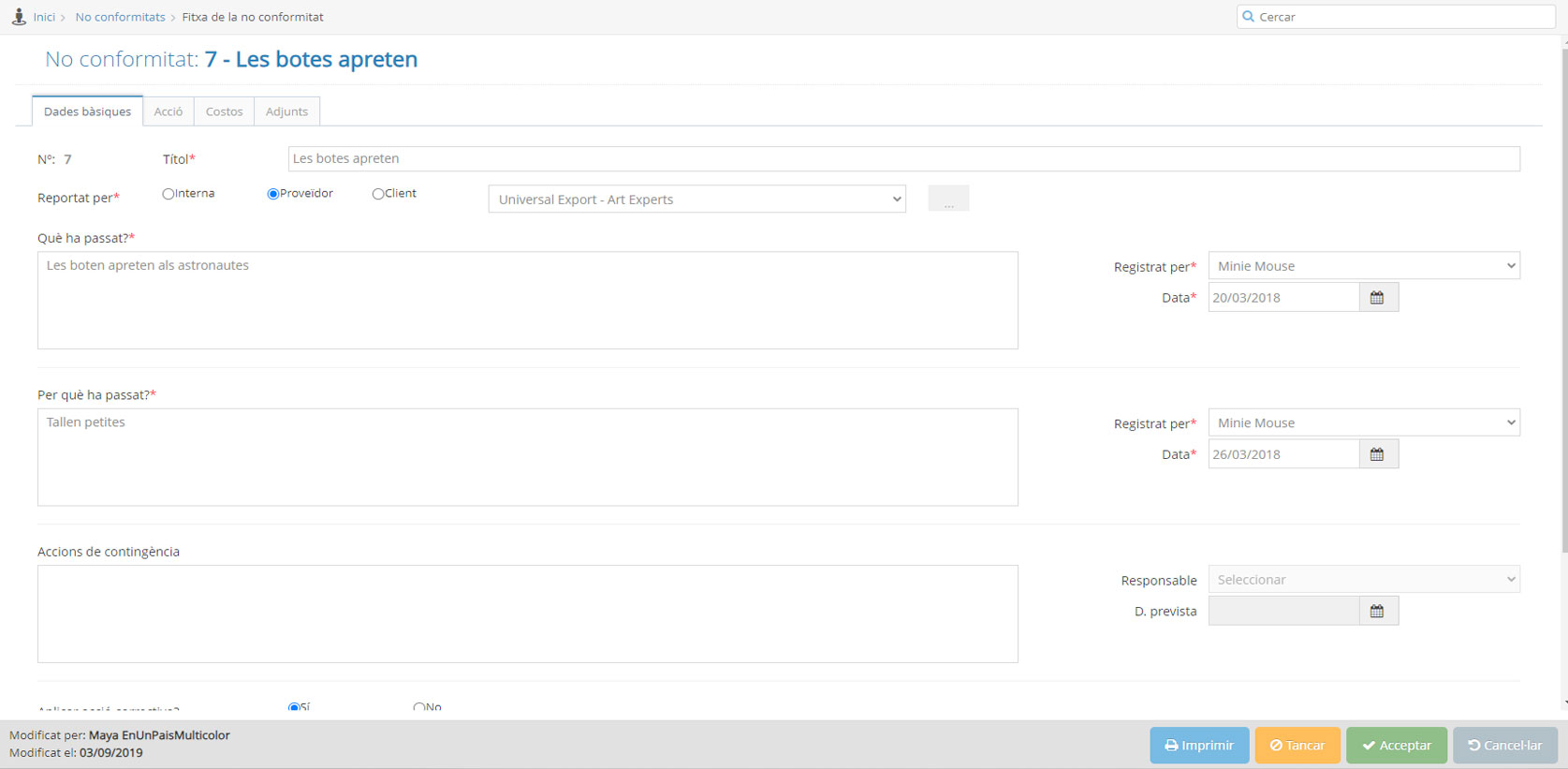
Task: Select the Proveïdor radio option
Action: (273, 194)
